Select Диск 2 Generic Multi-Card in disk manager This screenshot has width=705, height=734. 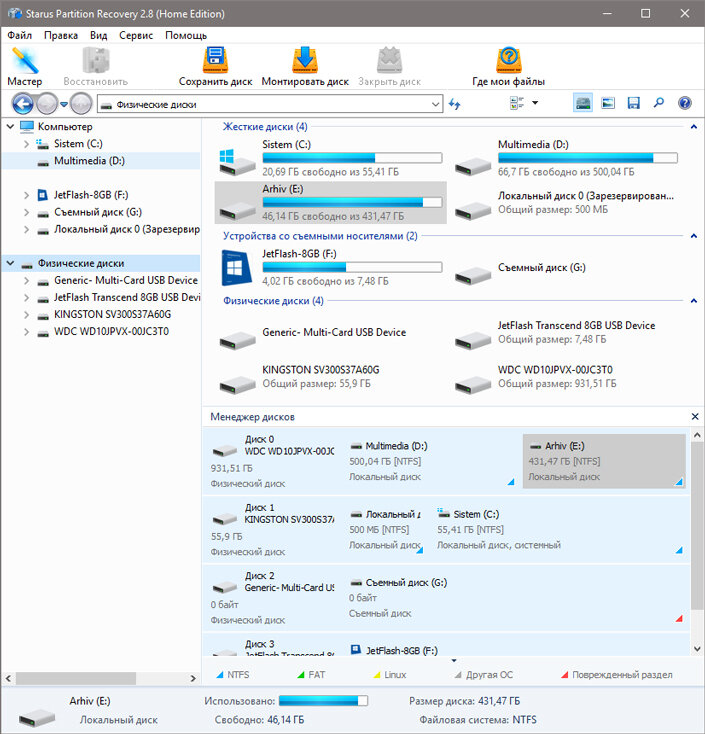pos(272,598)
